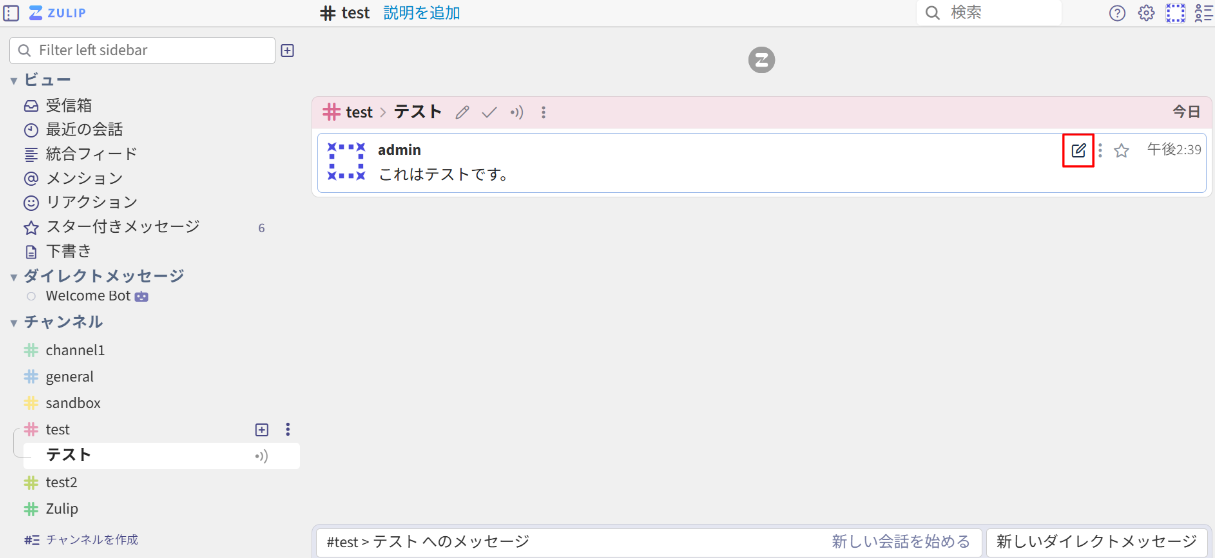Open the settings gear menu
1215x558 pixels.
click(x=1146, y=13)
